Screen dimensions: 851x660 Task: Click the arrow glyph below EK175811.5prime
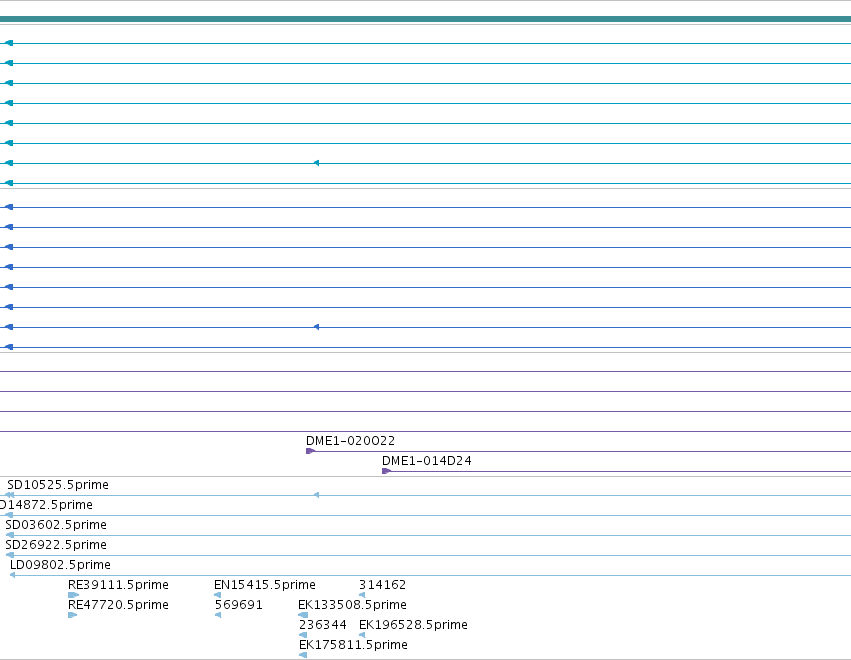click(x=303, y=656)
